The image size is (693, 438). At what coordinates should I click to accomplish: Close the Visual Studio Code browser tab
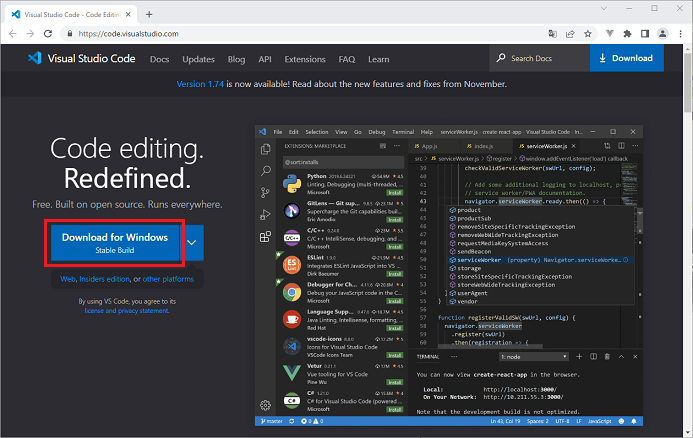point(128,14)
